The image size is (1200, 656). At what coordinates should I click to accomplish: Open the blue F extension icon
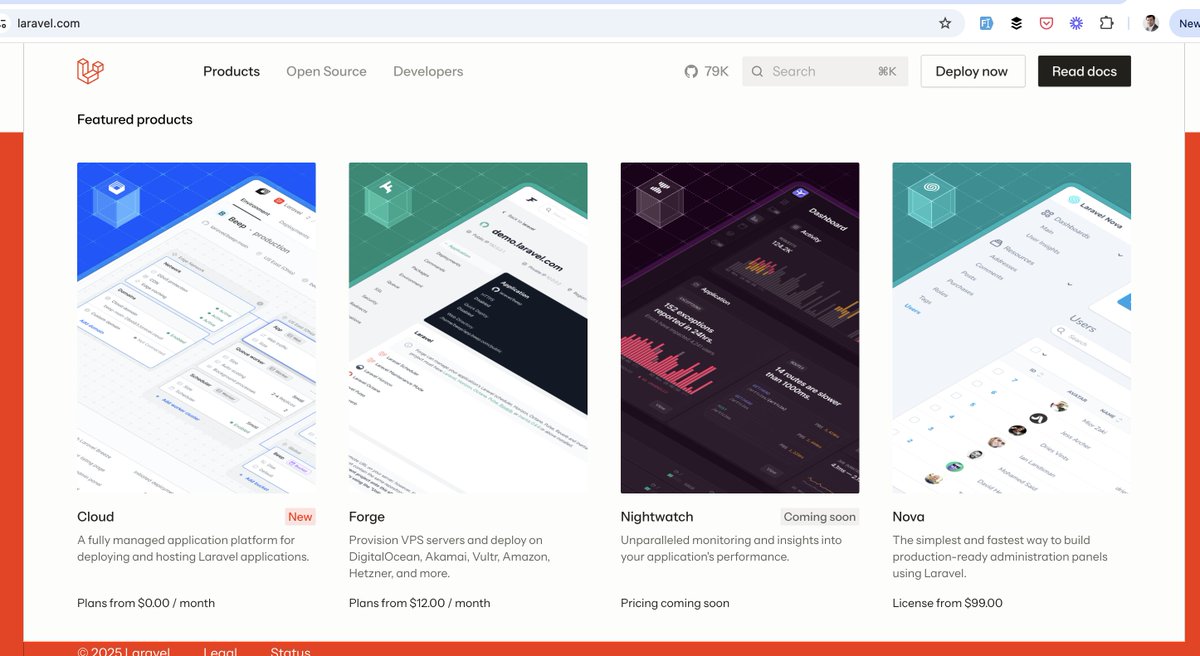pos(986,23)
